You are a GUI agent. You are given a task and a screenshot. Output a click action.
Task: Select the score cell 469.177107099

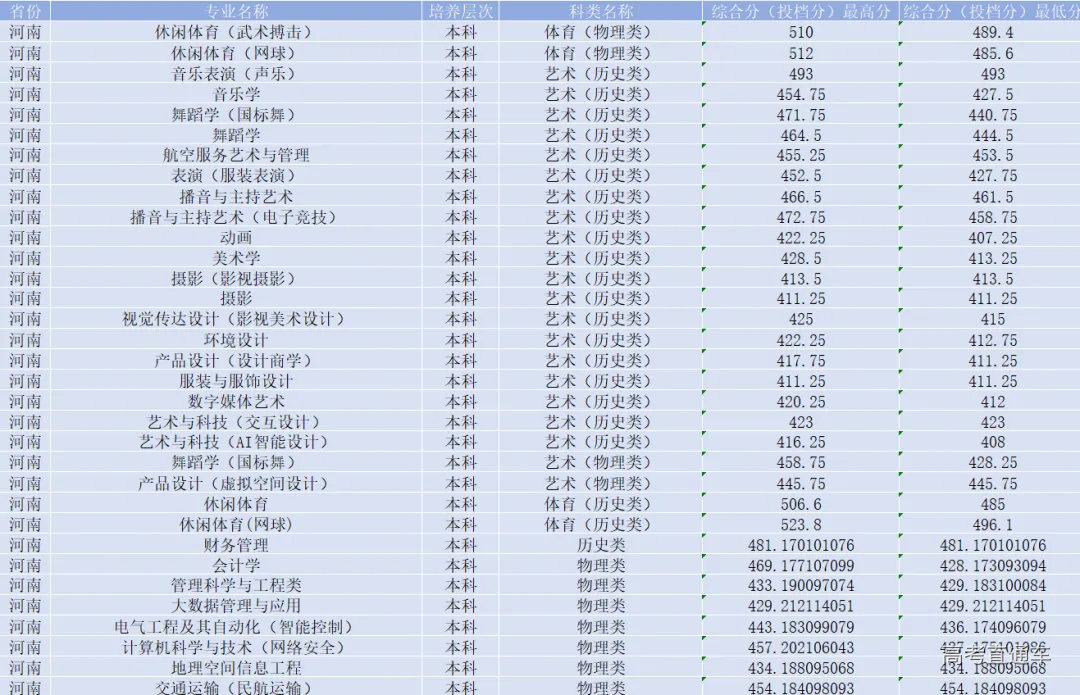[801, 565]
